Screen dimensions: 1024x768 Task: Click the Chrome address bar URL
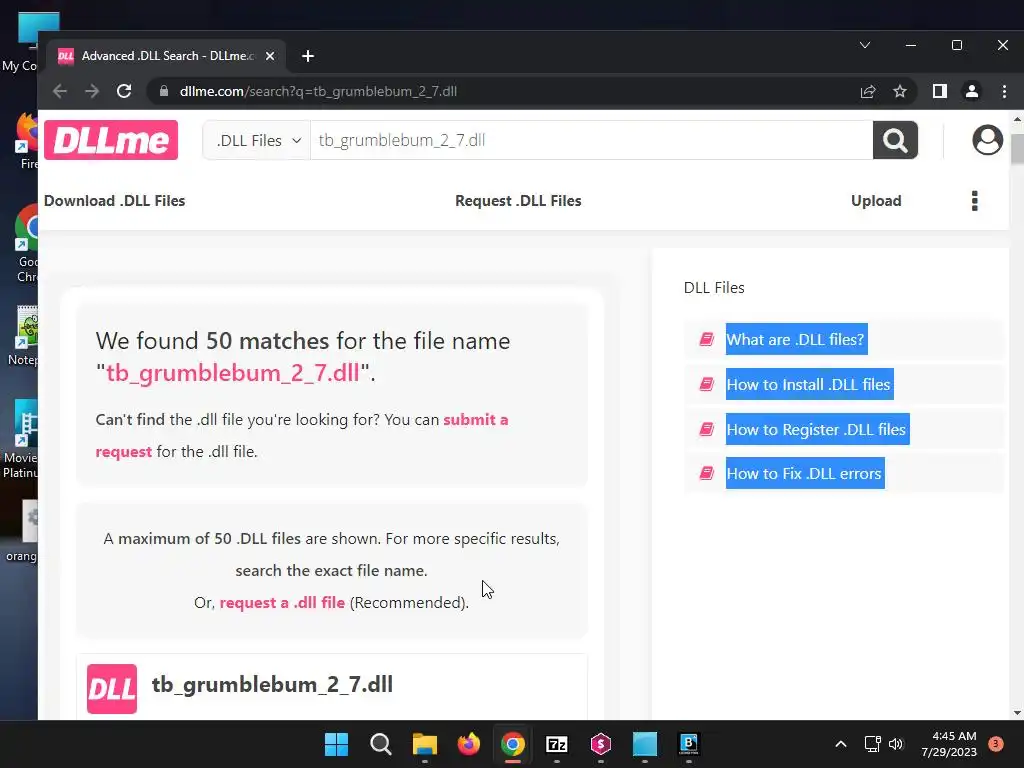(318, 91)
